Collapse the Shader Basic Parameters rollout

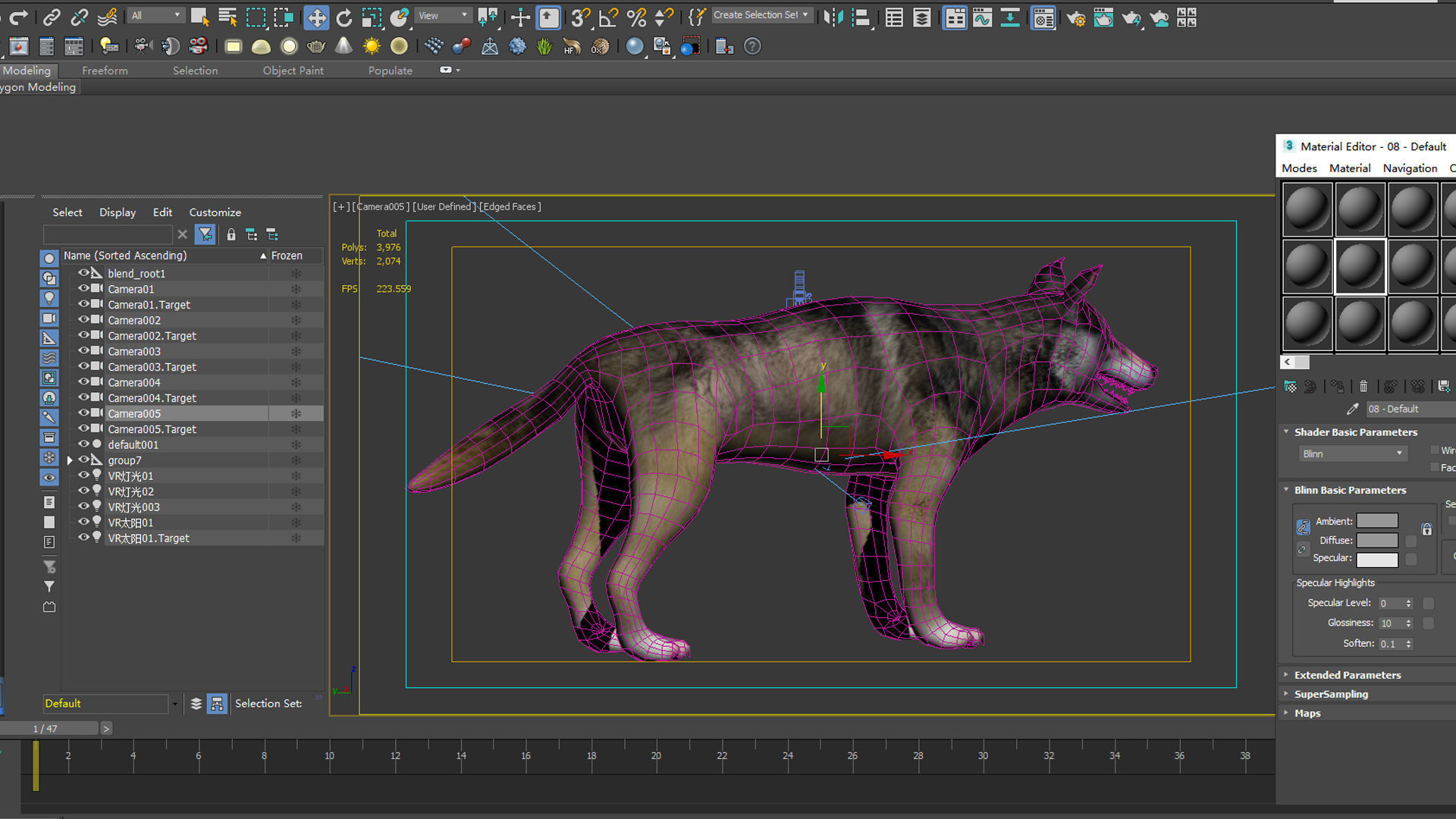(1286, 431)
